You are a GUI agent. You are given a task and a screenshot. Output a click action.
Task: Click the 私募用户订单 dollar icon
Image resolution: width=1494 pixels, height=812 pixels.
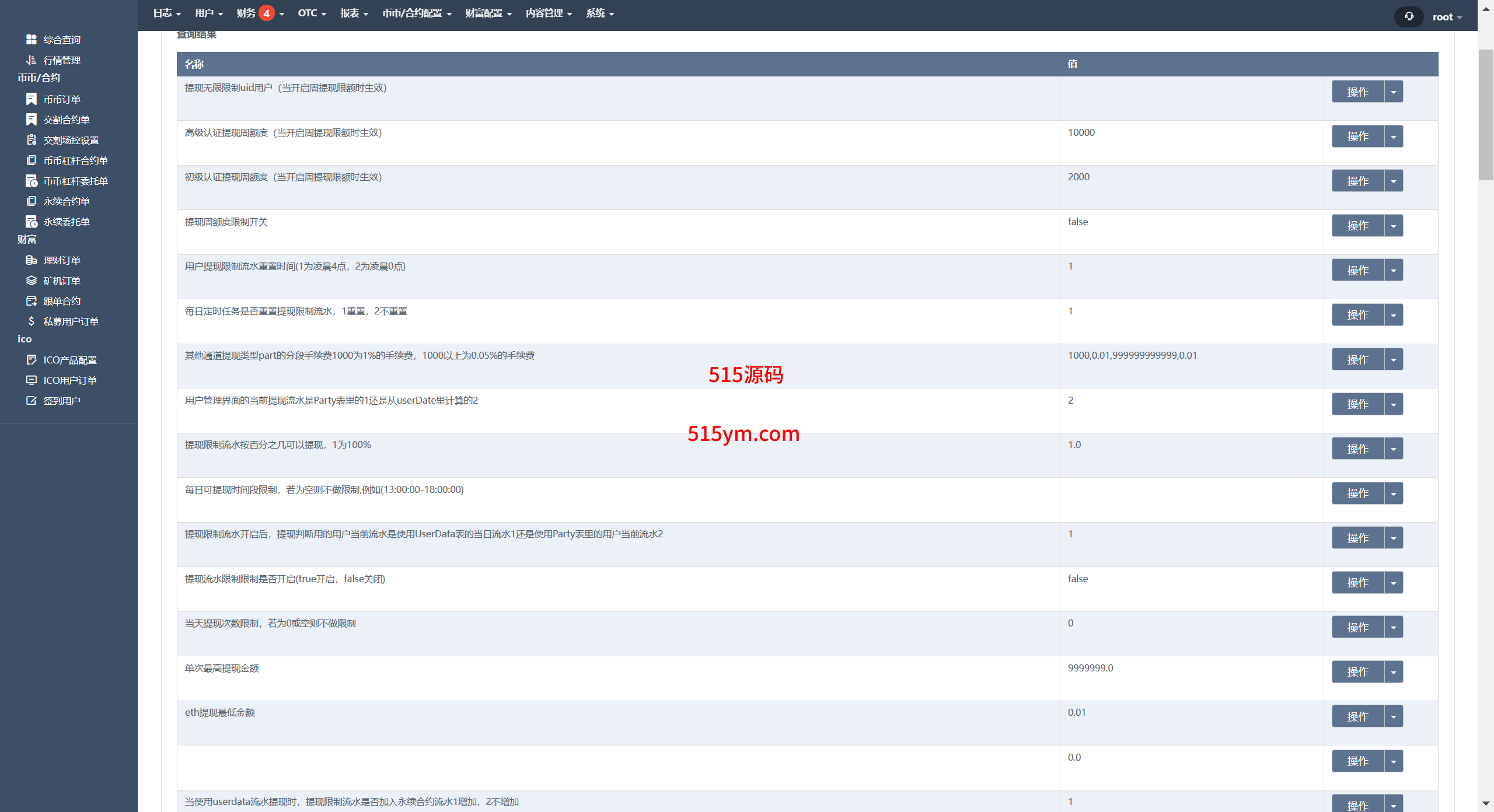(32, 321)
